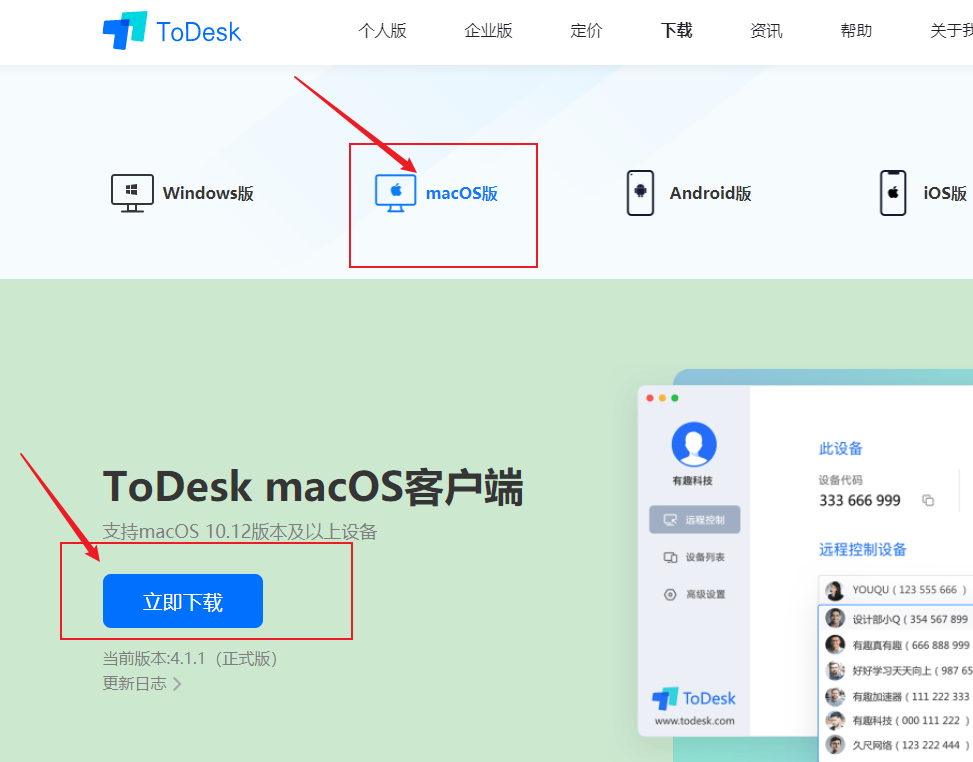Select 设备列表 in the preview sidebar

click(694, 557)
